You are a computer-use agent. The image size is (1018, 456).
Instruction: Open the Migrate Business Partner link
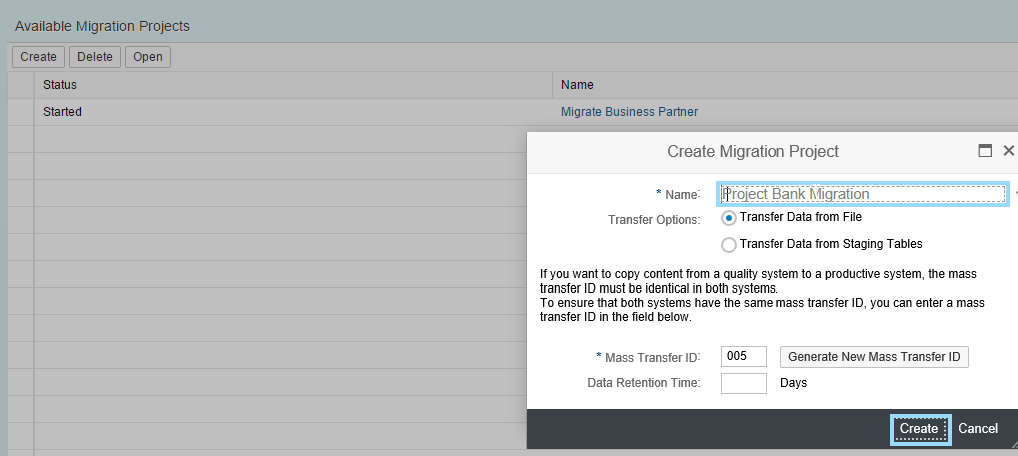coord(629,112)
